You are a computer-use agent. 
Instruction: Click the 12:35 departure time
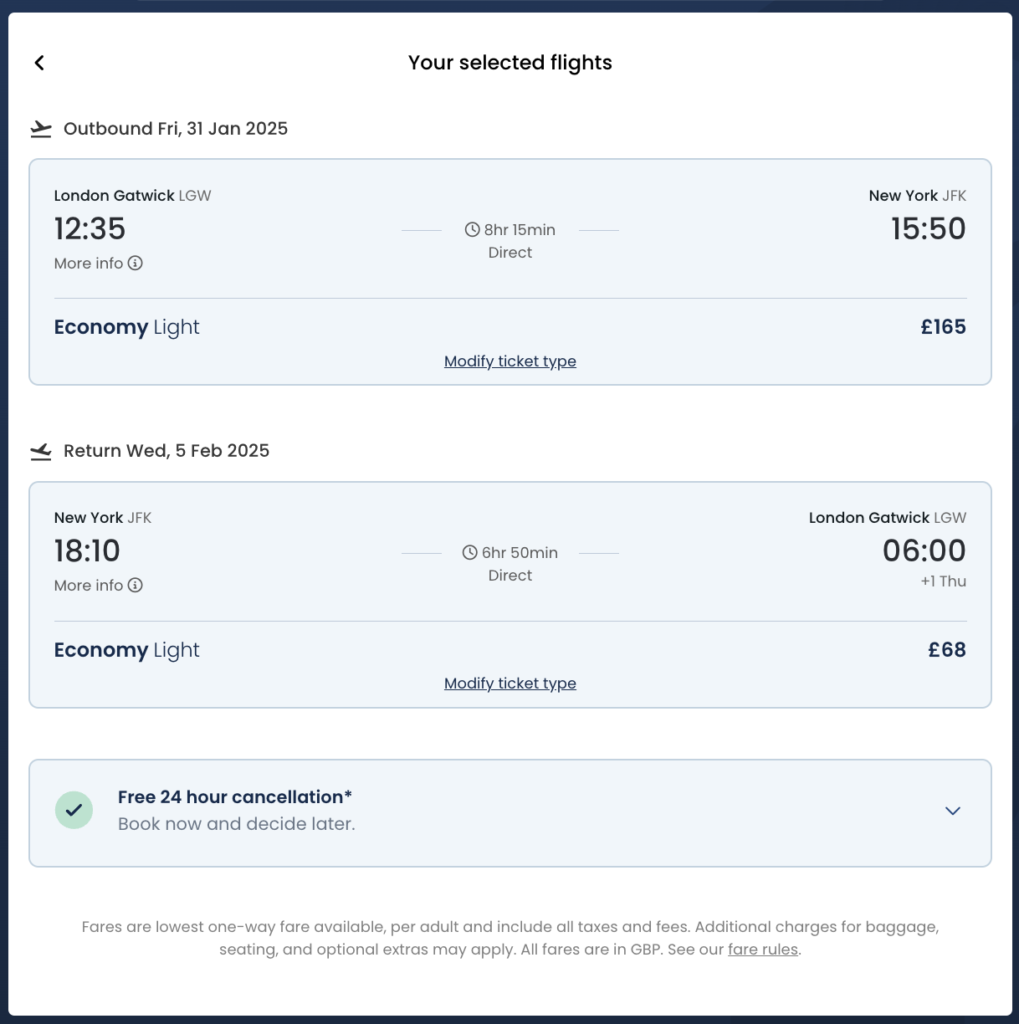[90, 229]
